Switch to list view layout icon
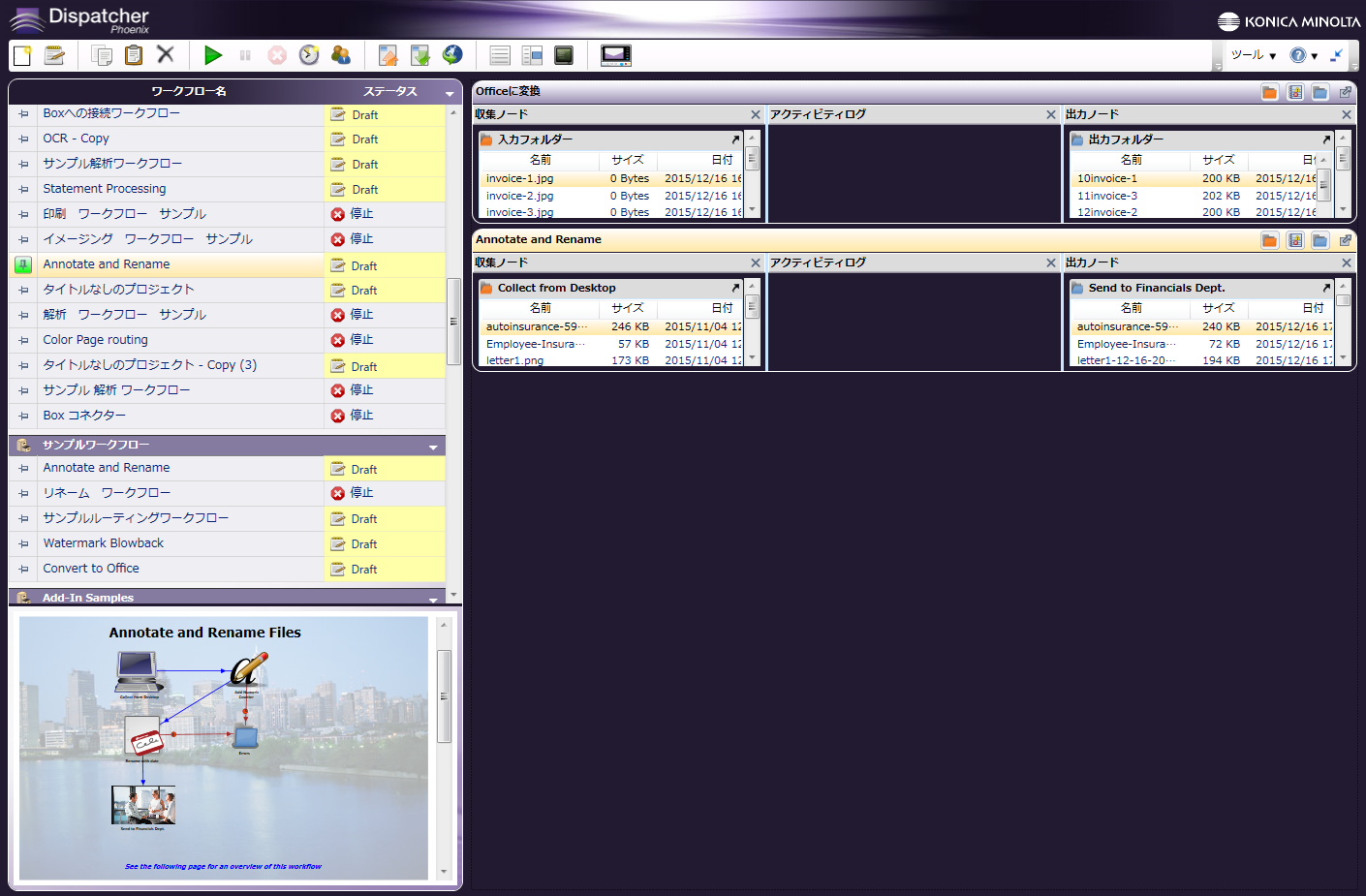1366x896 pixels. 500,55
